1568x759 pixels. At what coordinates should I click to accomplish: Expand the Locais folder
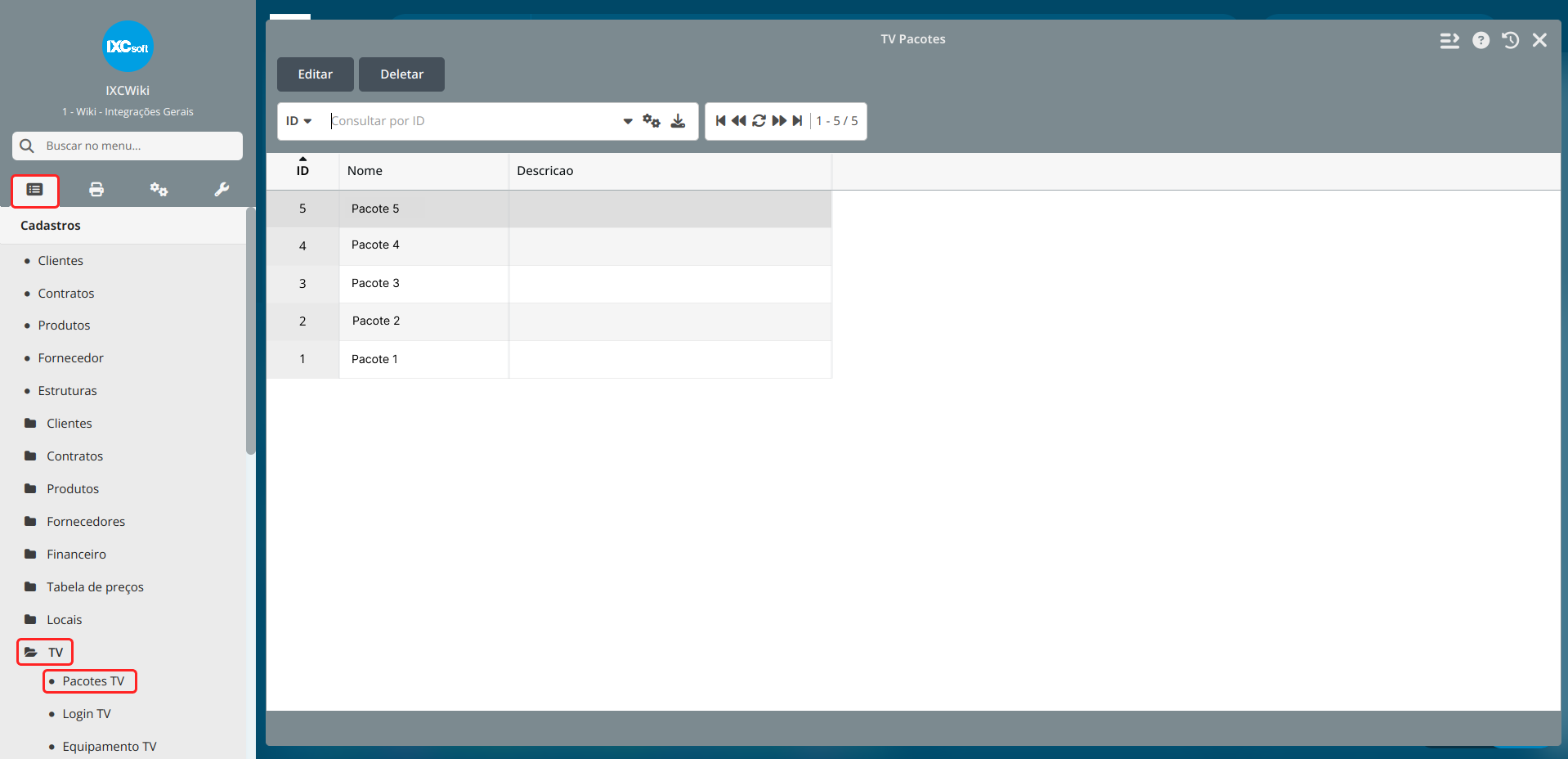[x=64, y=620]
